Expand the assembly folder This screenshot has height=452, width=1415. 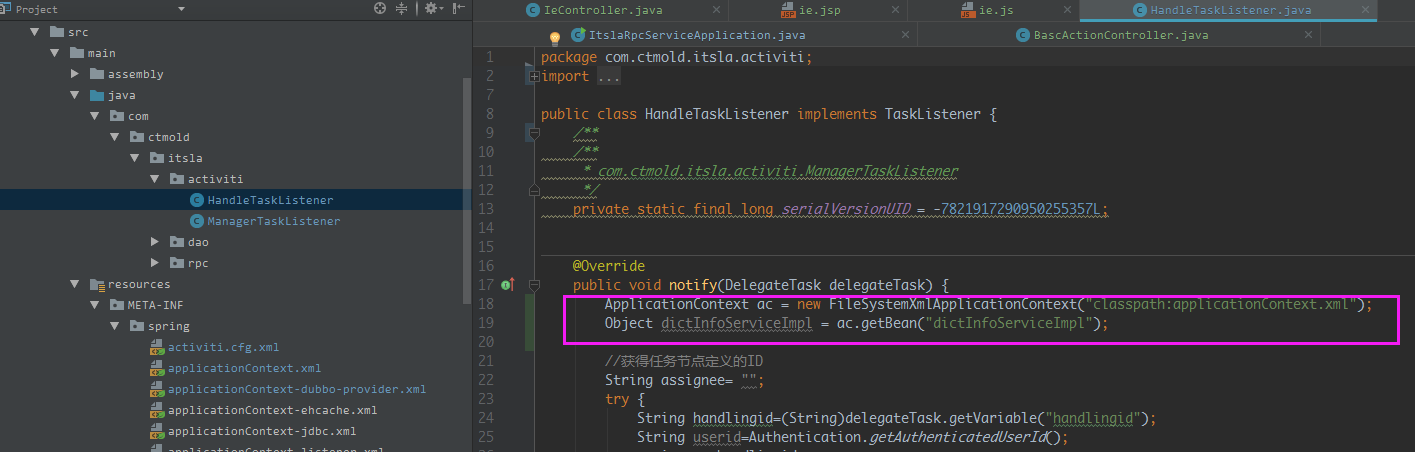pyautogui.click(x=75, y=74)
